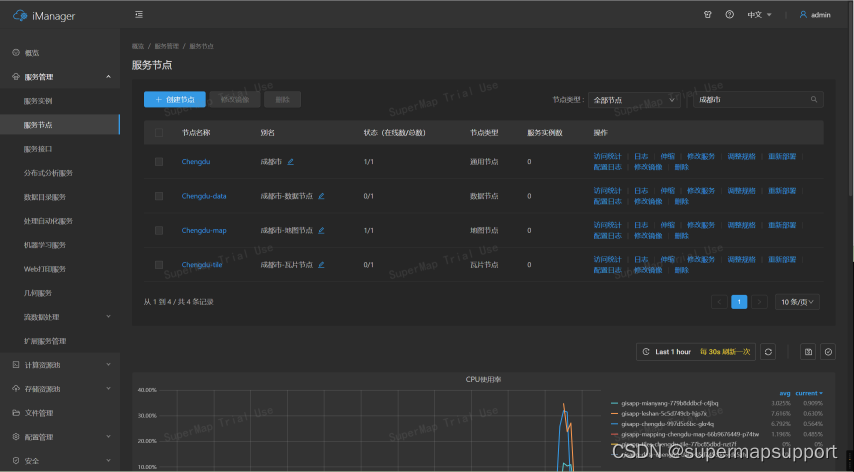The height and width of the screenshot is (472, 854).
Task: Open the 中文 language dropdown
Action: [759, 15]
